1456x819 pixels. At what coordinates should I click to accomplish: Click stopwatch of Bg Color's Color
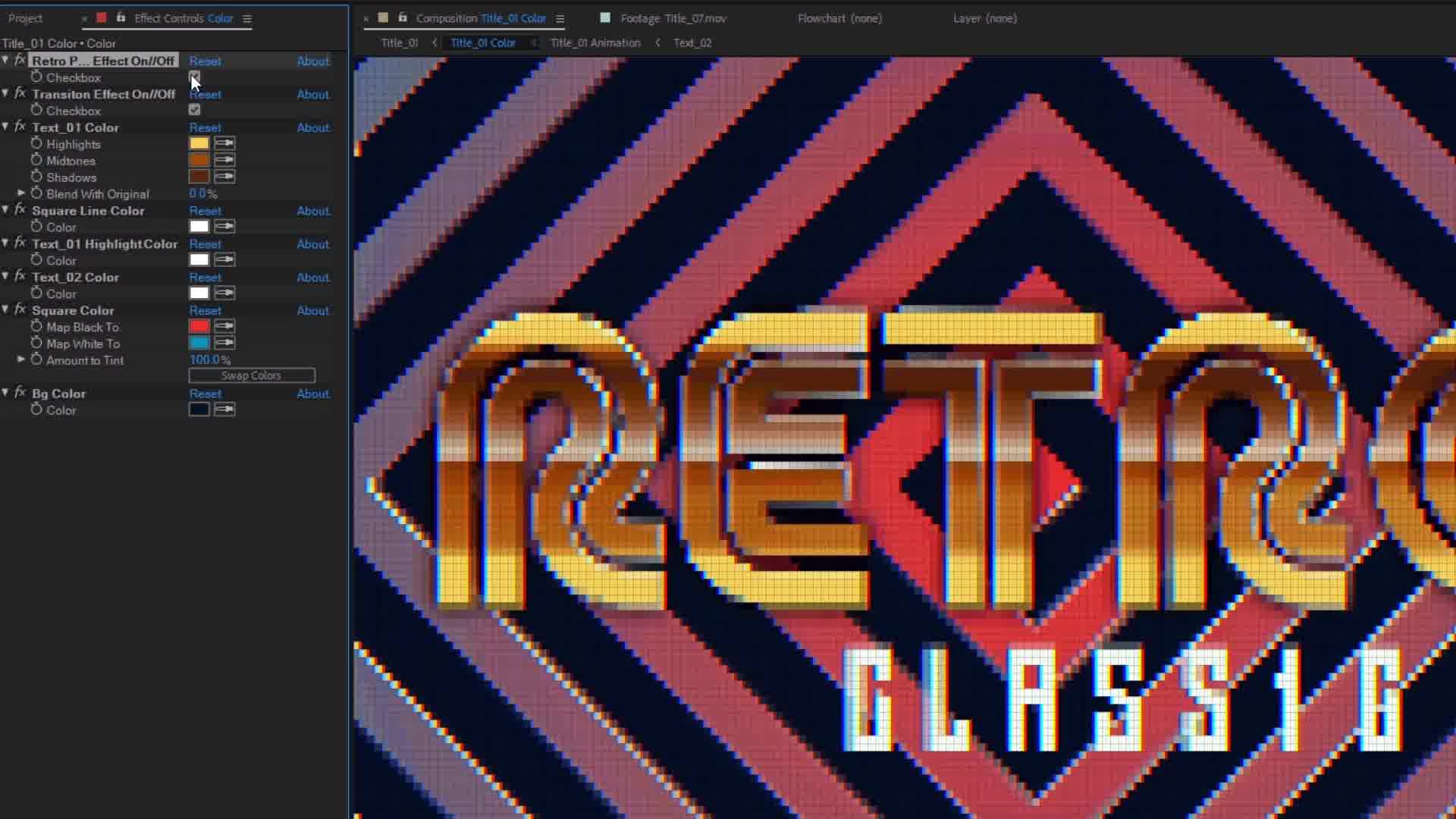36,409
